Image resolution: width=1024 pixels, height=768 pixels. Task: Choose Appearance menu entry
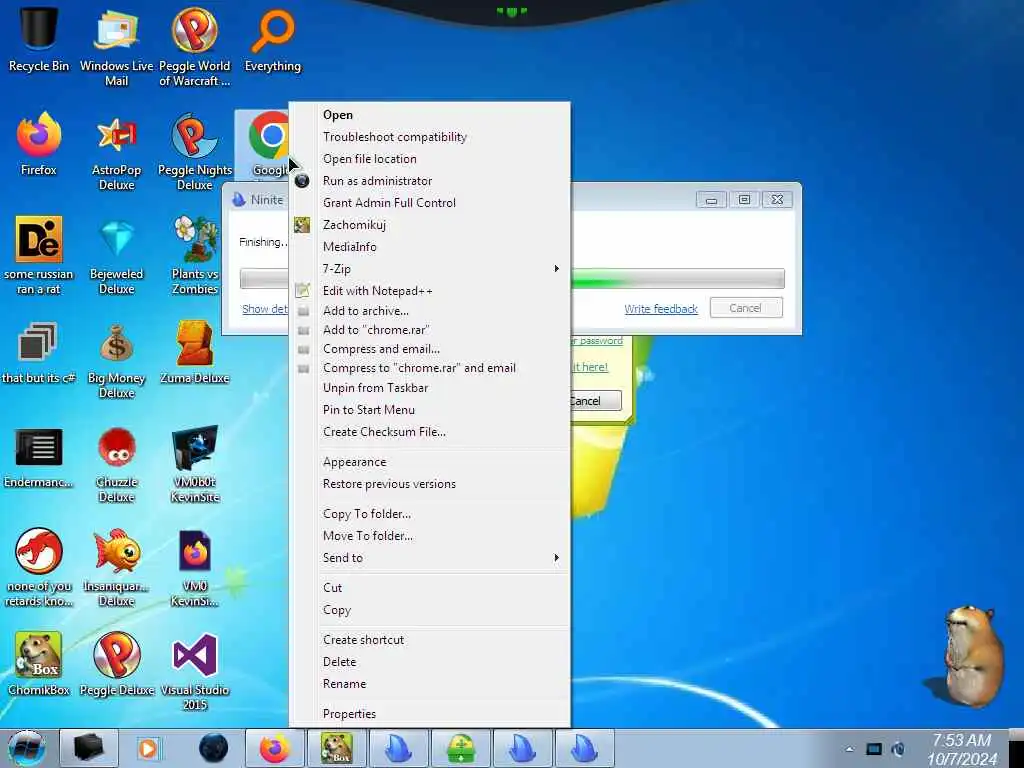[430, 462]
